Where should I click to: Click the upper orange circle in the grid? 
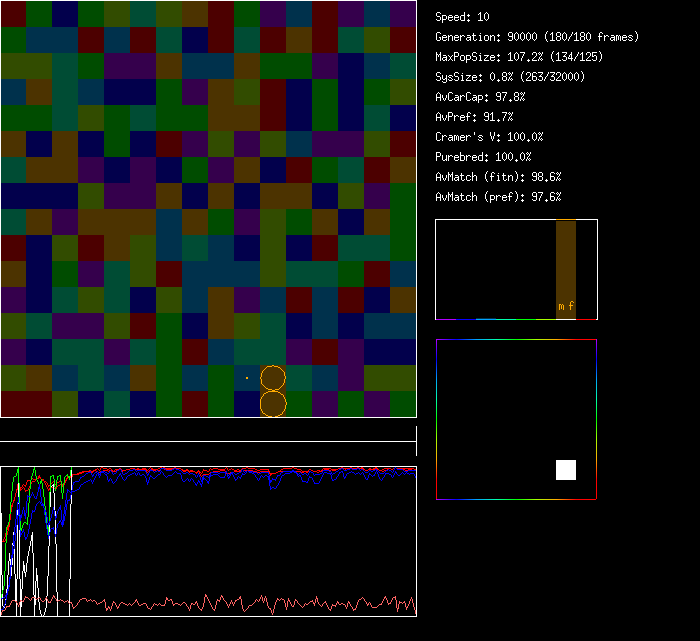(x=273, y=378)
